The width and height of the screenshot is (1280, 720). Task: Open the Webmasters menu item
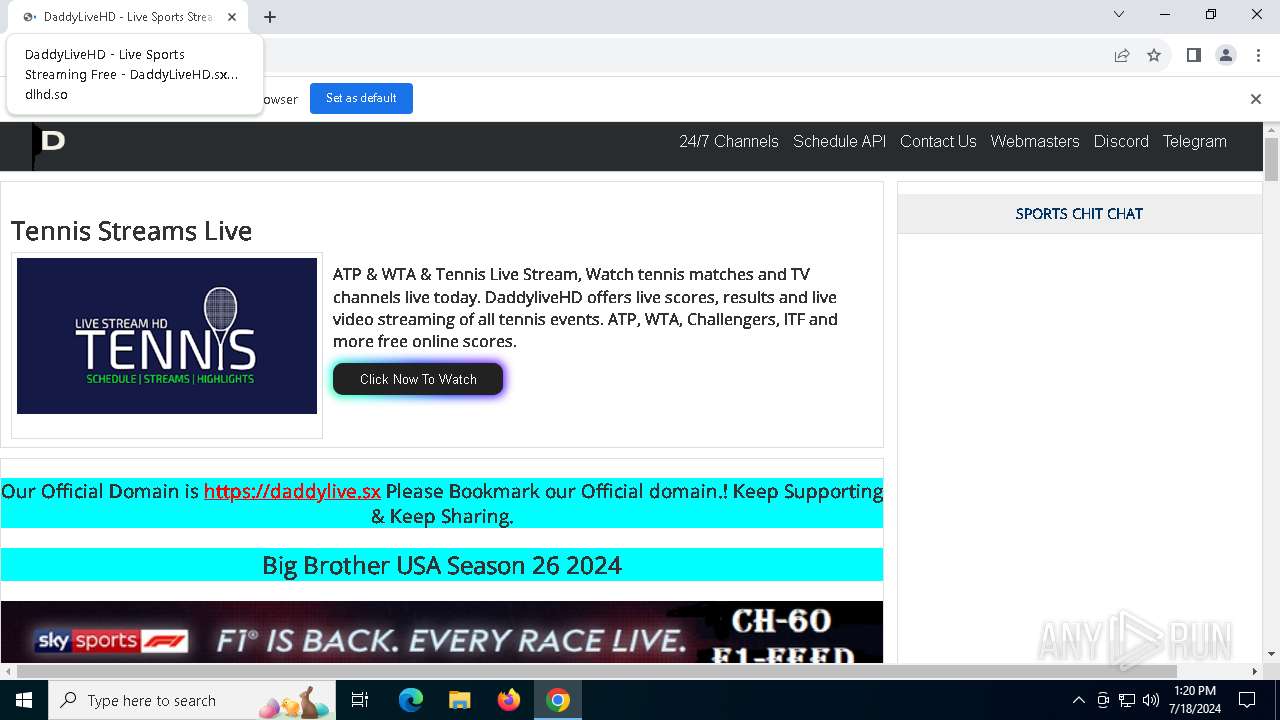click(x=1035, y=141)
